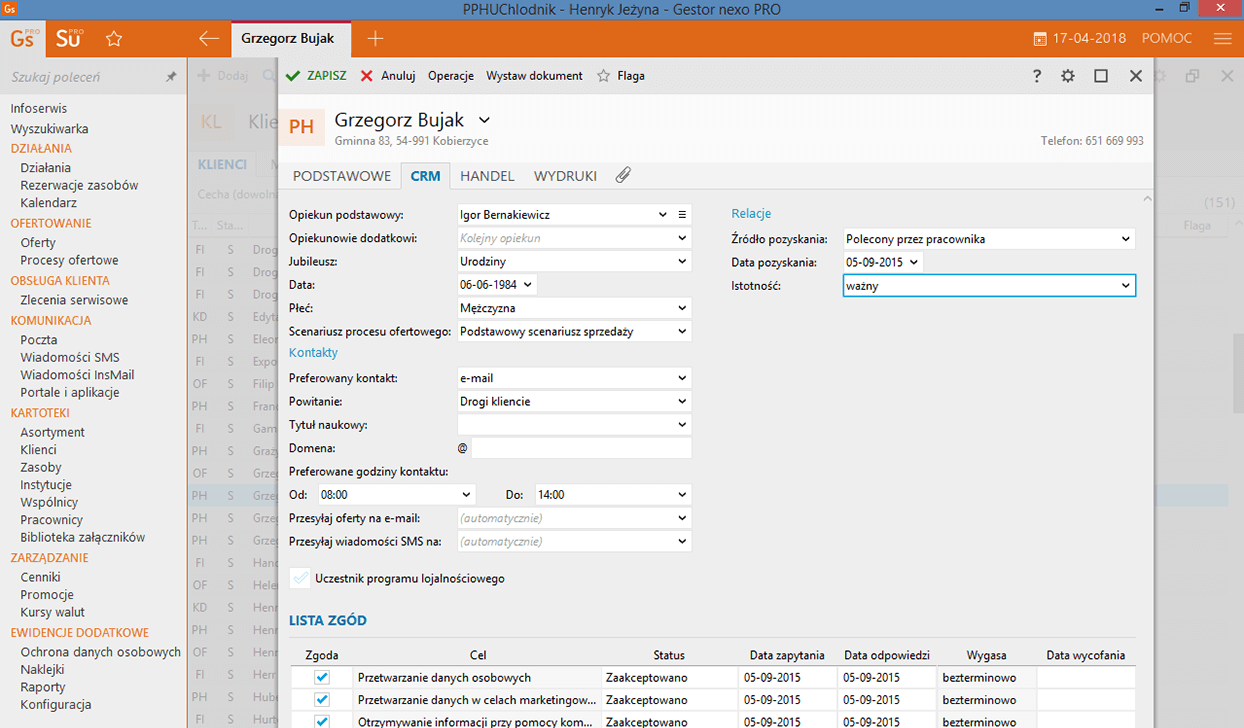
Task: Open the gear settings of the client card
Action: (x=1068, y=76)
